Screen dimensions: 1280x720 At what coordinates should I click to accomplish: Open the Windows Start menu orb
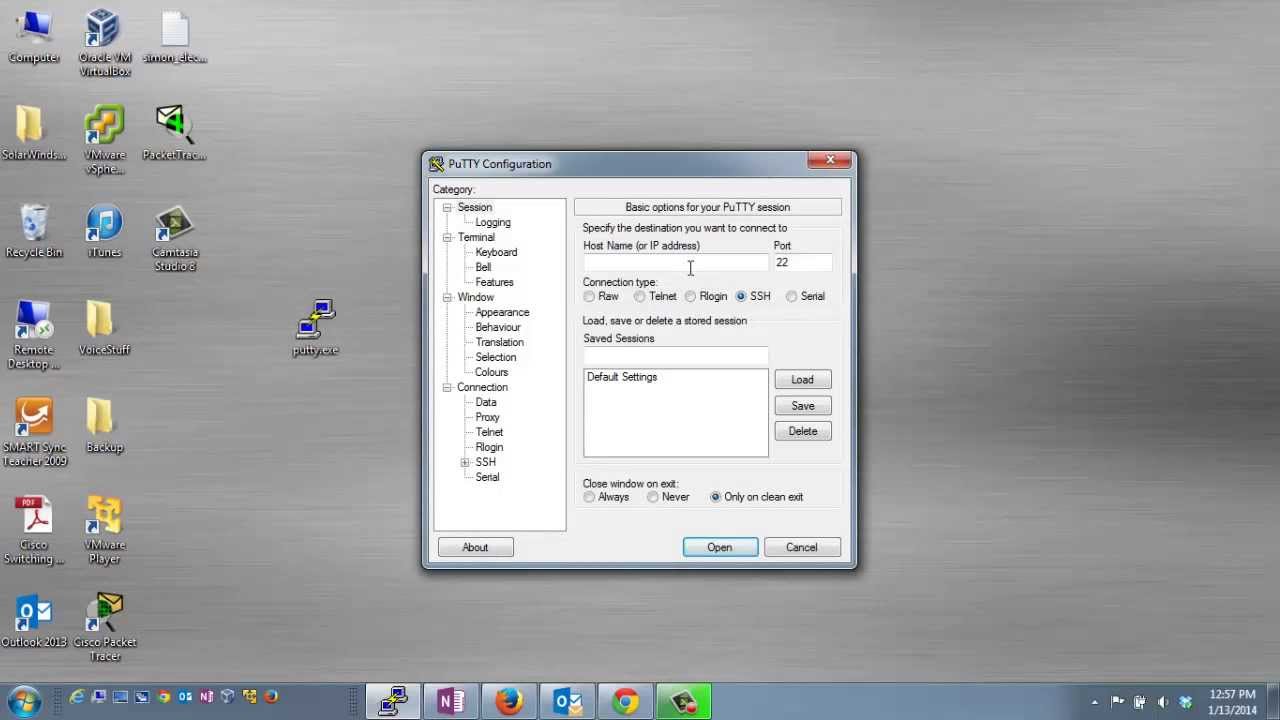[24, 701]
